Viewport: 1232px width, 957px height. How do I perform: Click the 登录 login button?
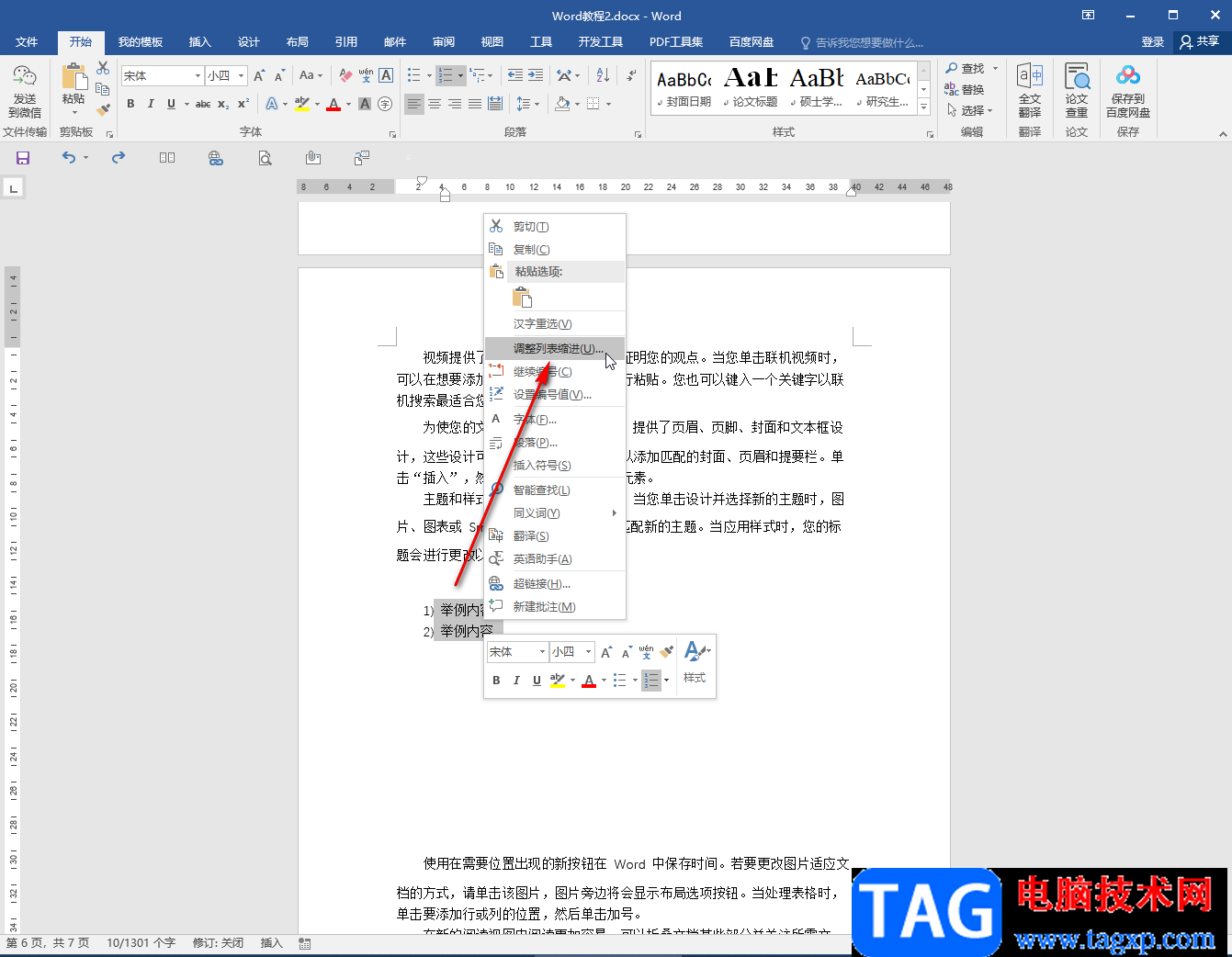pyautogui.click(x=1152, y=42)
